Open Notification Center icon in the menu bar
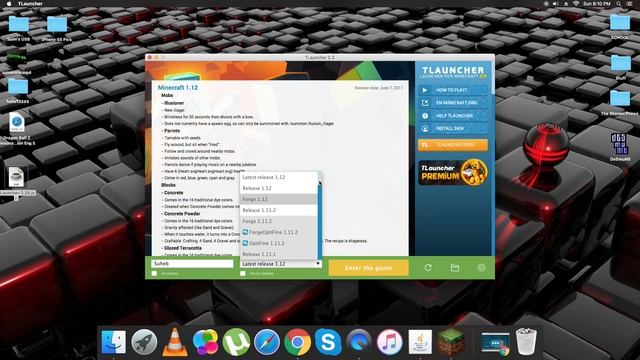 coord(630,4)
